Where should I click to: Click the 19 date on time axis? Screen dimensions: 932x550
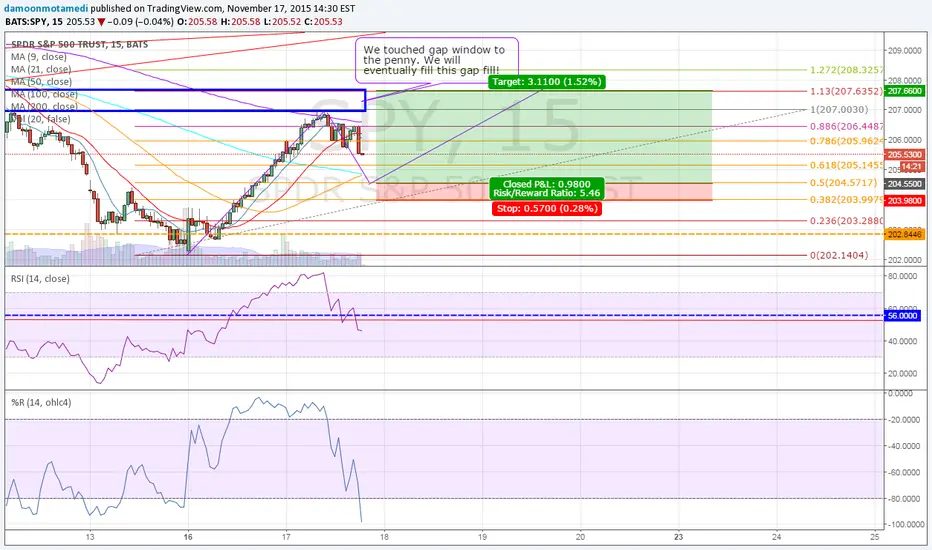point(482,537)
